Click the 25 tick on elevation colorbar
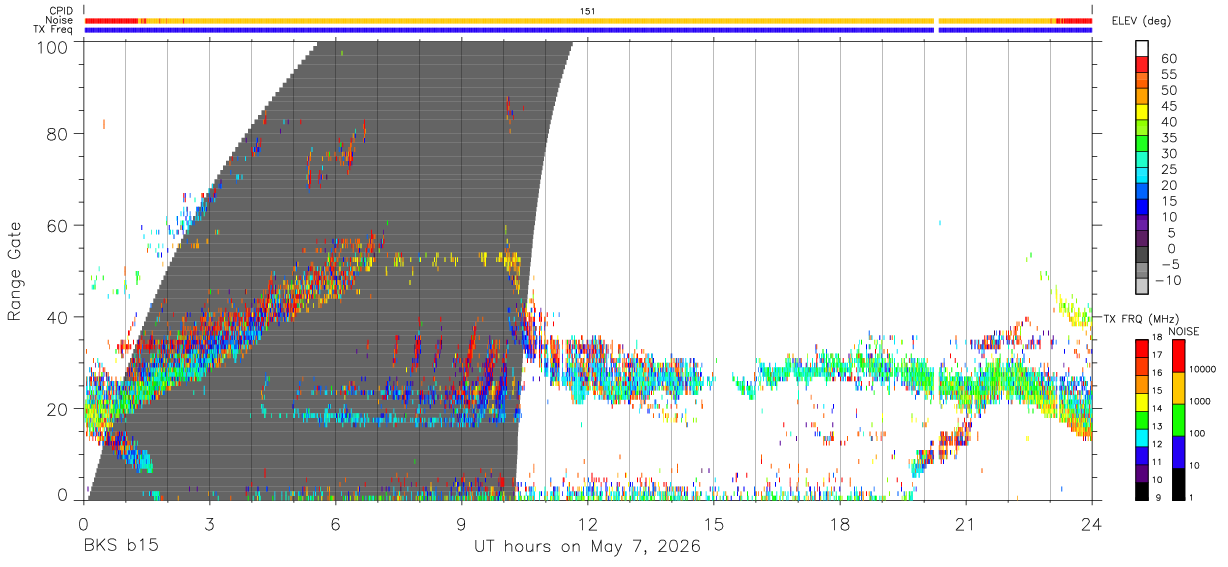 pos(1169,169)
